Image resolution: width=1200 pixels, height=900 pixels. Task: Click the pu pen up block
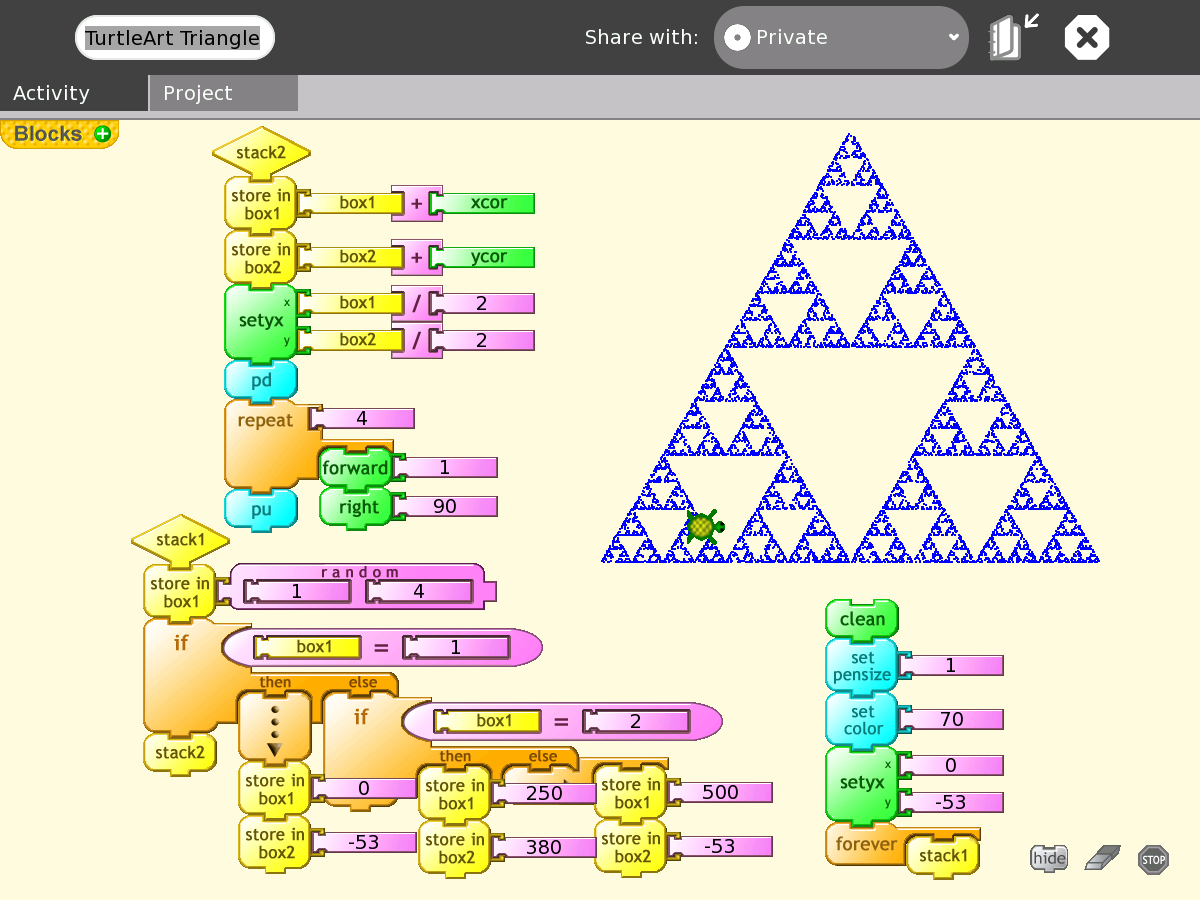click(x=261, y=509)
